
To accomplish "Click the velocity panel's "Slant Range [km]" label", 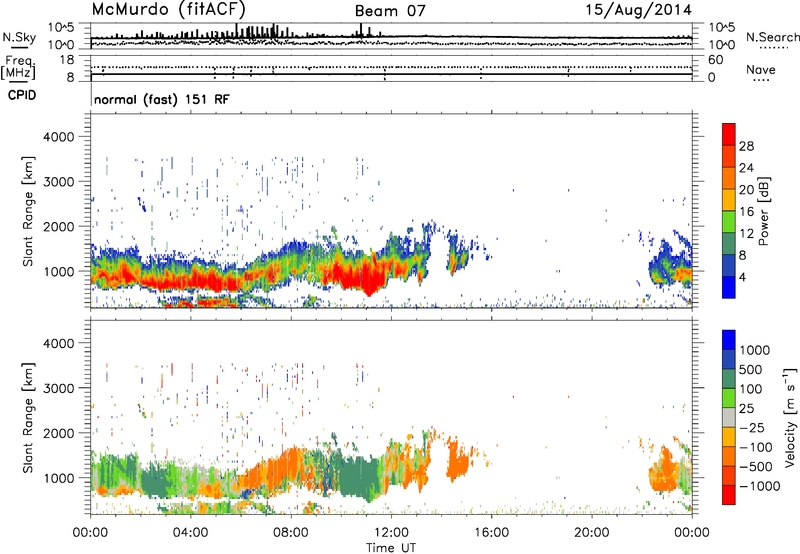I will point(28,418).
